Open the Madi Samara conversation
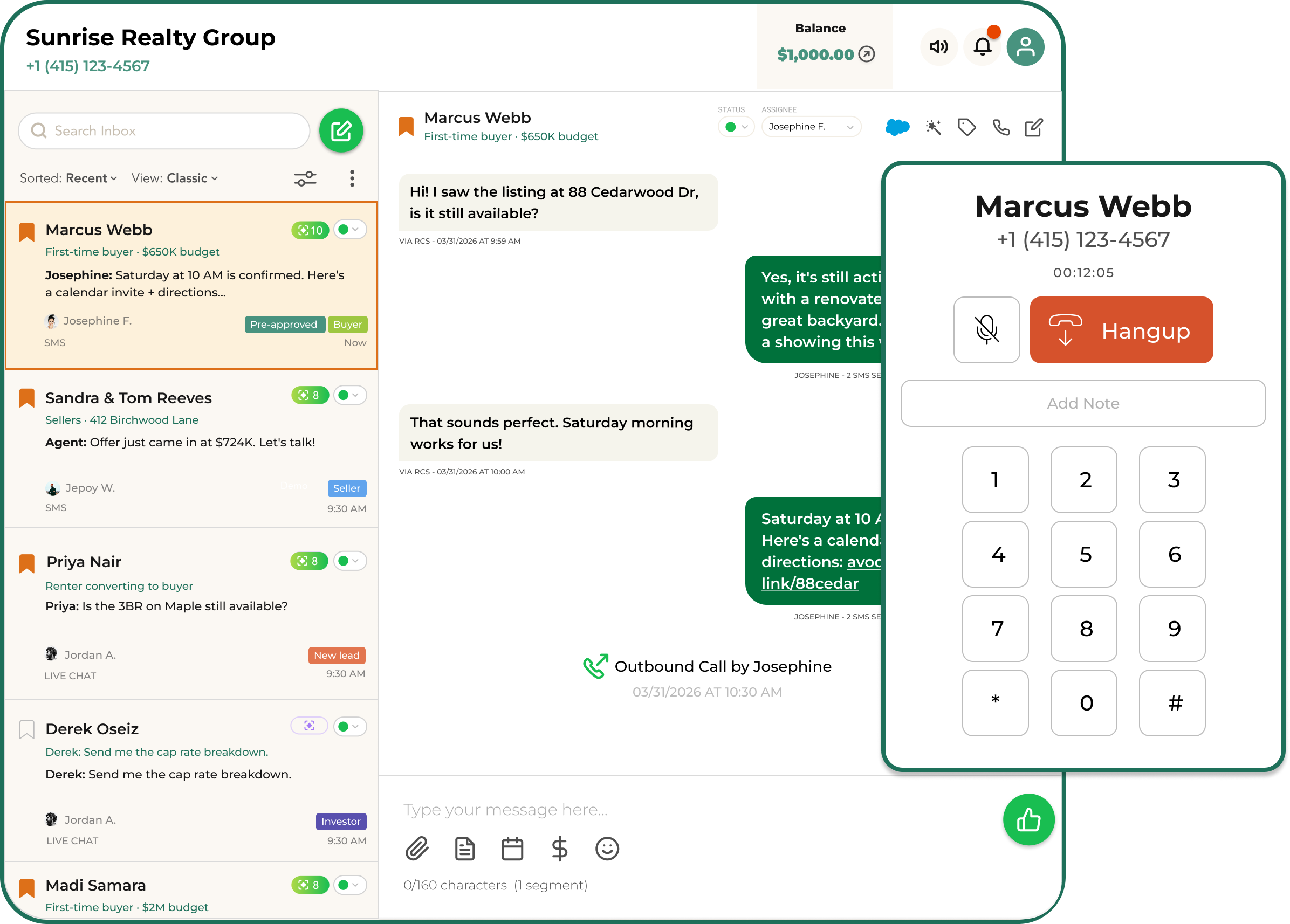This screenshot has width=1290, height=924. [x=191, y=891]
